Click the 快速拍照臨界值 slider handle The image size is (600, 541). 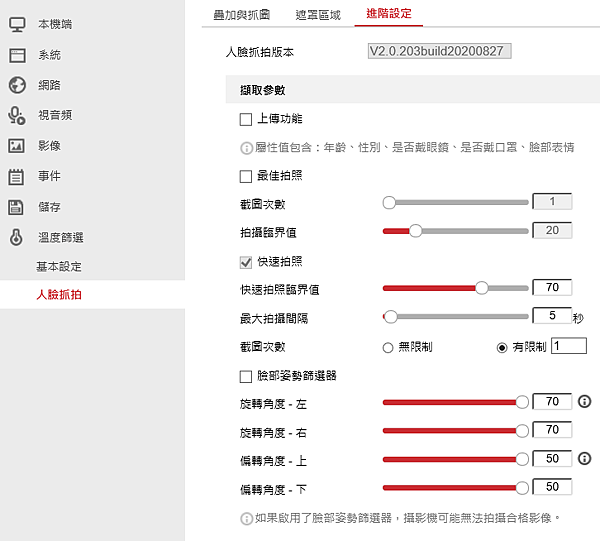pyautogui.click(x=482, y=288)
